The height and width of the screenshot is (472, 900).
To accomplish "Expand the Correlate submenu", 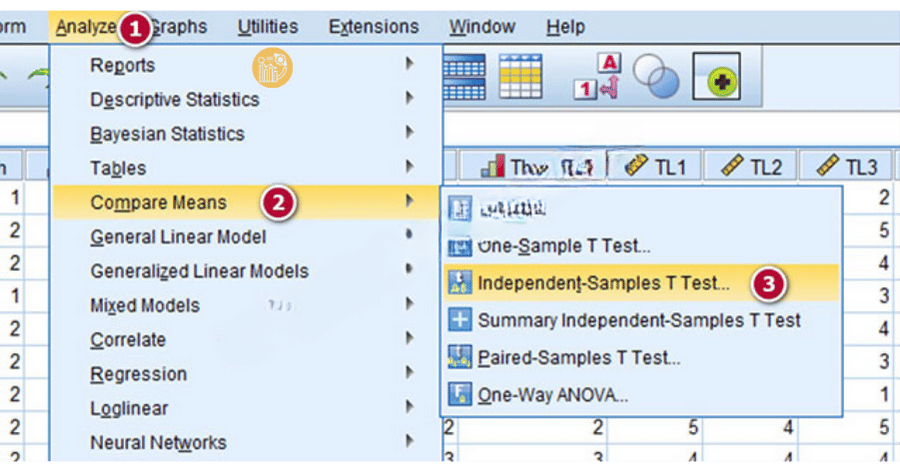I will point(246,339).
